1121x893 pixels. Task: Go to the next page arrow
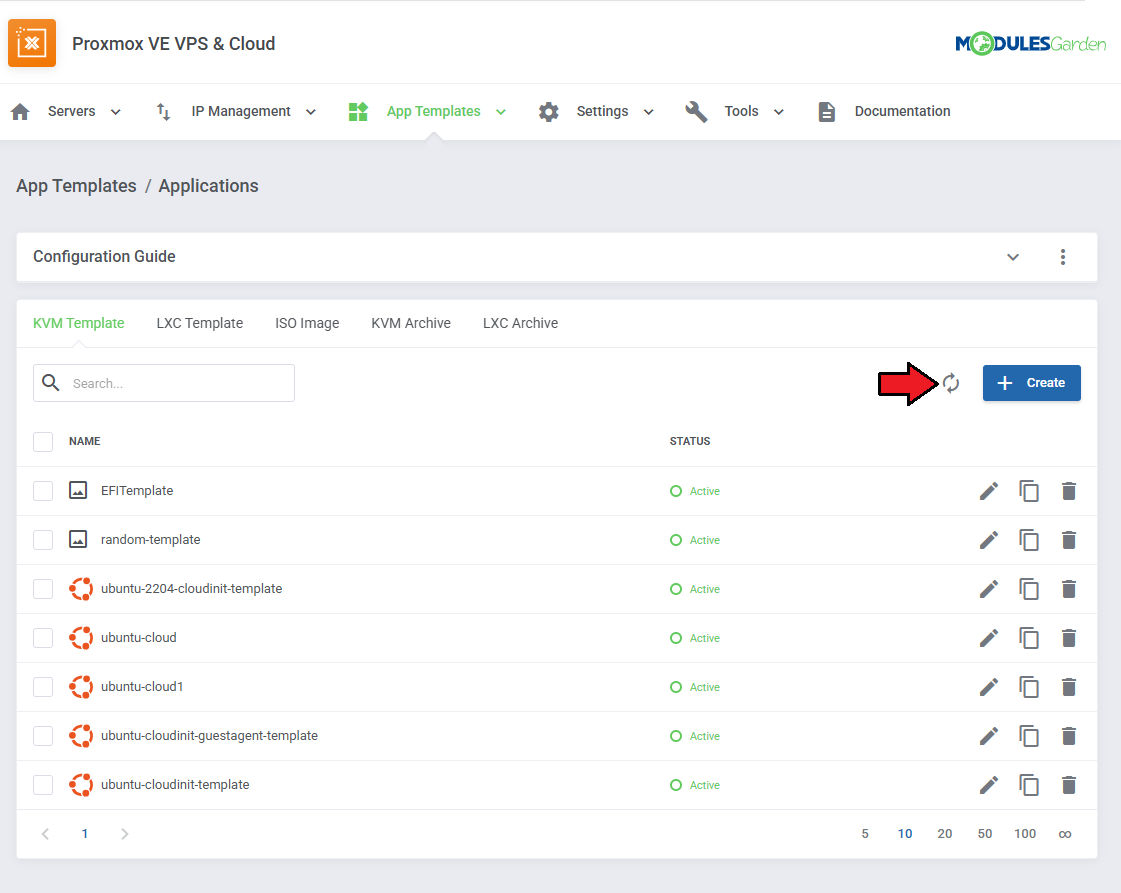click(x=124, y=834)
